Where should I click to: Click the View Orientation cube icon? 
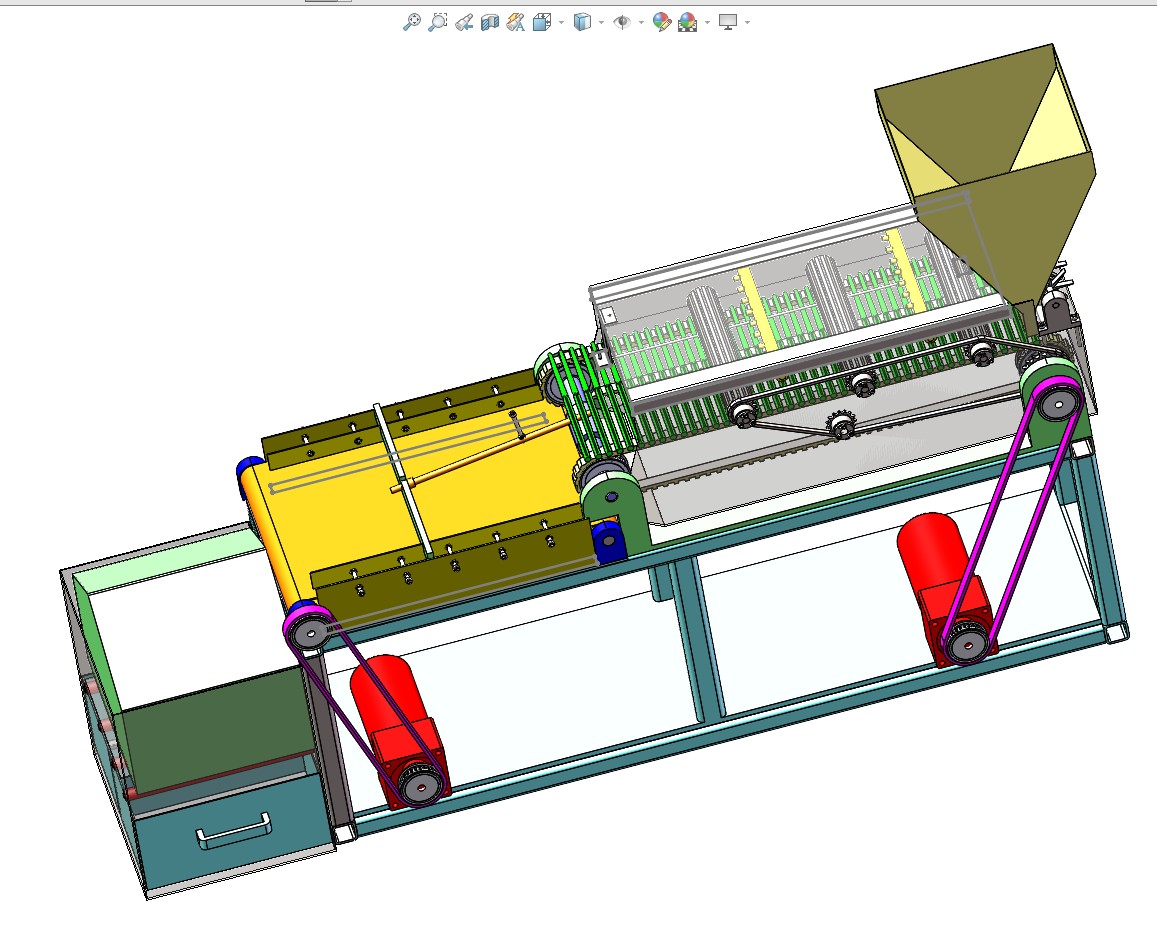pos(542,22)
